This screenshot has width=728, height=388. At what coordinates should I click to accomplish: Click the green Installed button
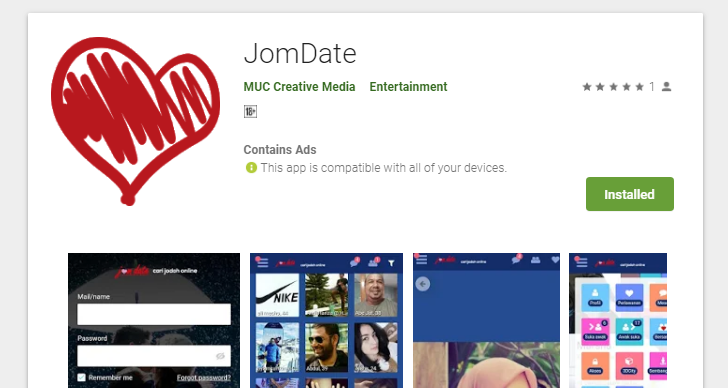[630, 194]
